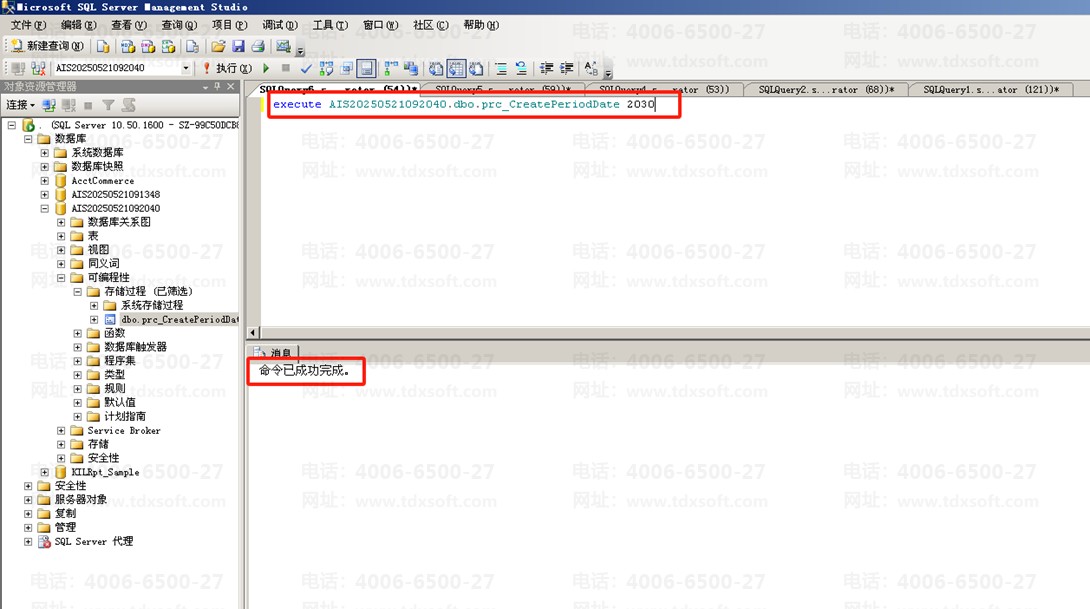Image resolution: width=1090 pixels, height=609 pixels.
Task: Click the 新建查询 (New Query) toolbar button
Action: click(x=47, y=46)
